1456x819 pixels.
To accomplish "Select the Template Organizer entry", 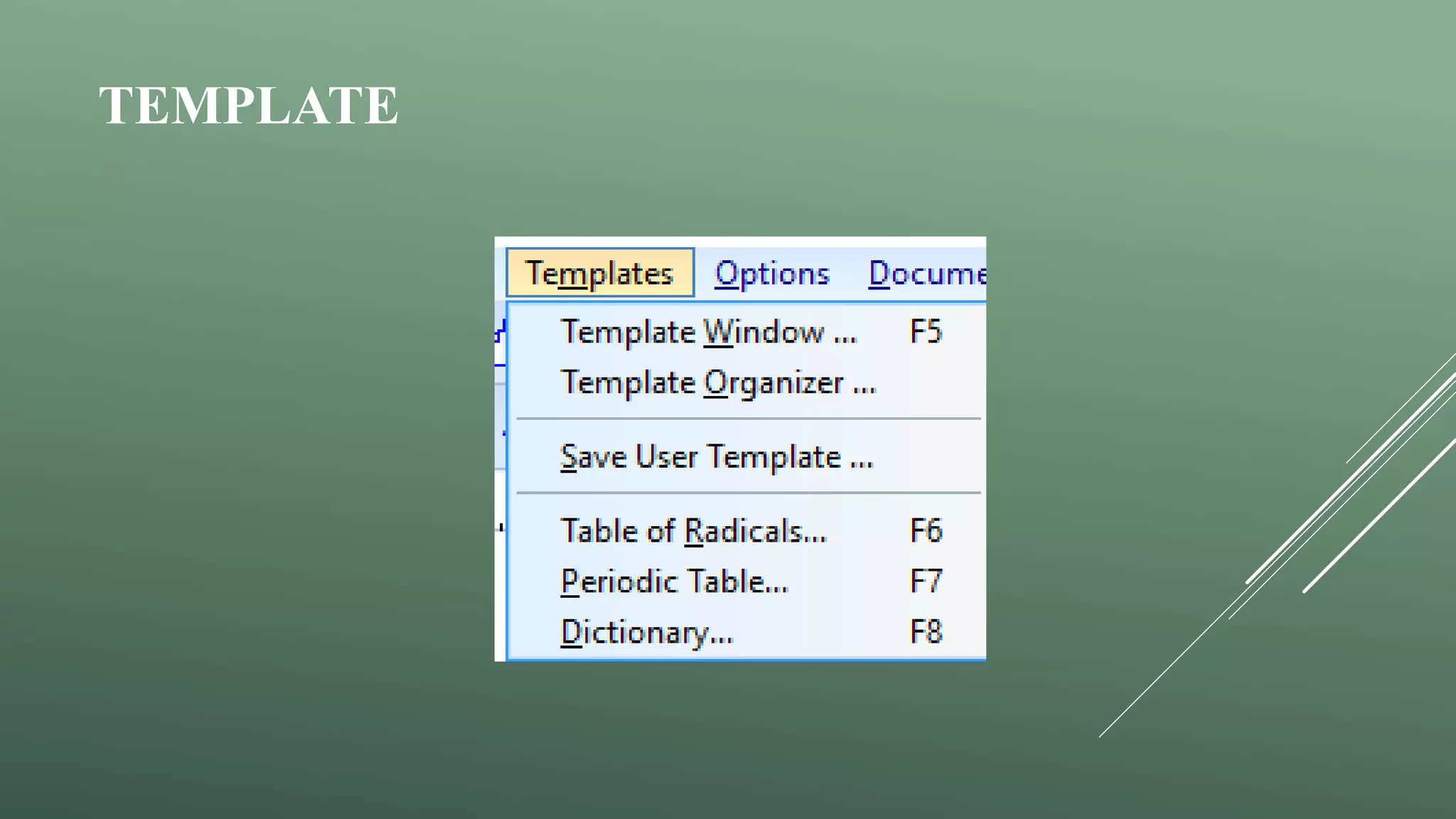I will [718, 382].
